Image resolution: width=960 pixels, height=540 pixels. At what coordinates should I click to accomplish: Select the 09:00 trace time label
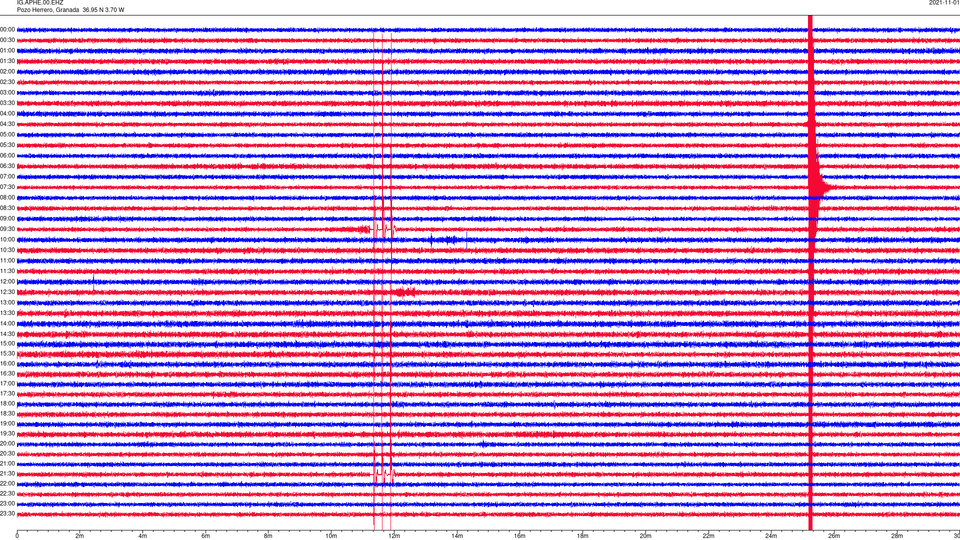tap(8, 219)
